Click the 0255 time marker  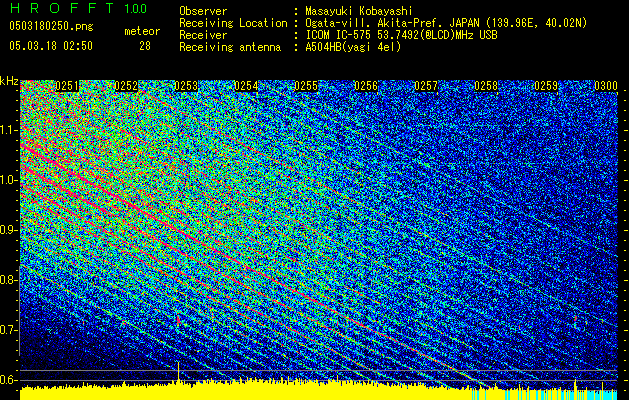click(306, 86)
